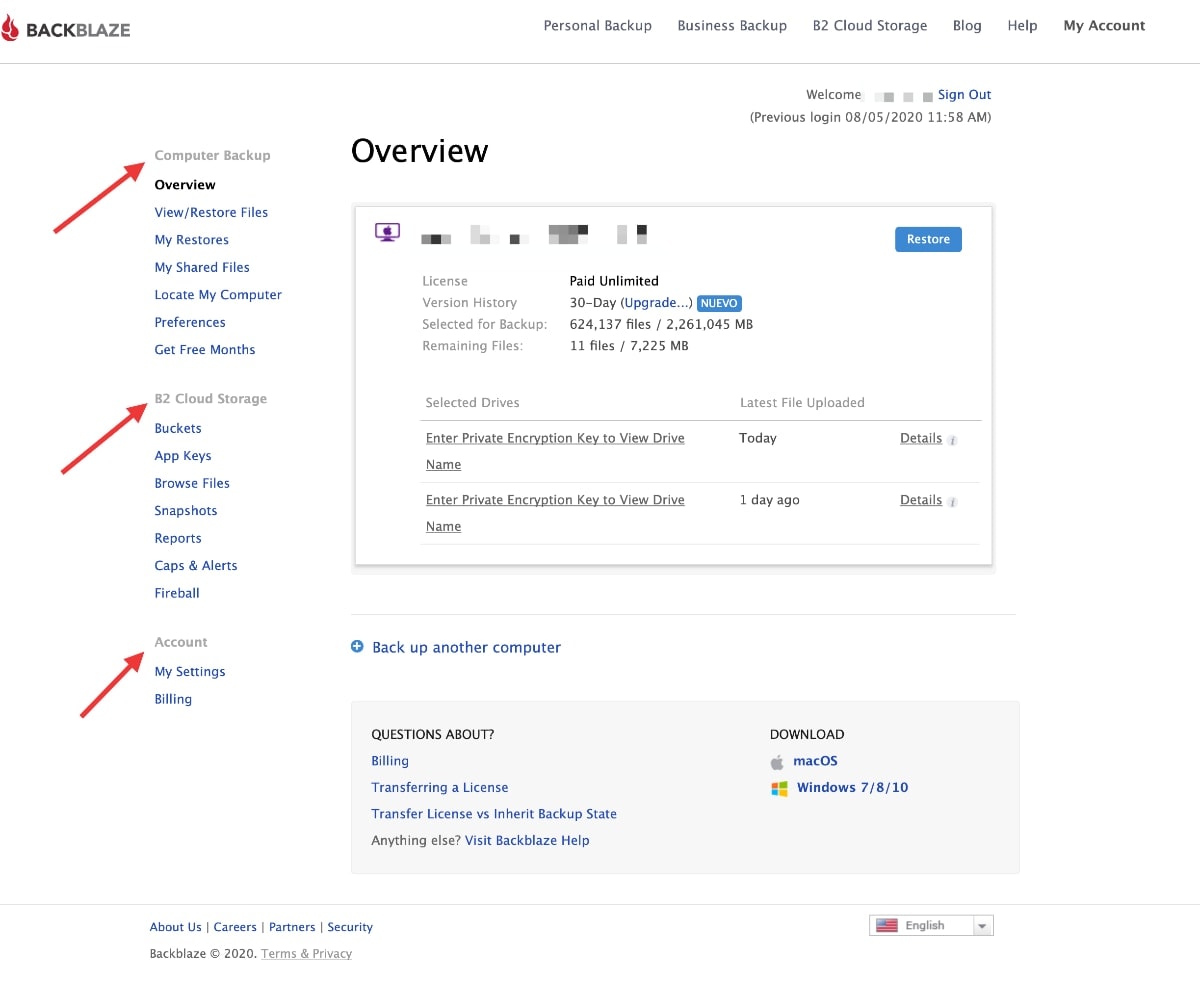Open View/Restore Files in sidebar
Image resolution: width=1200 pixels, height=997 pixels.
(x=211, y=212)
